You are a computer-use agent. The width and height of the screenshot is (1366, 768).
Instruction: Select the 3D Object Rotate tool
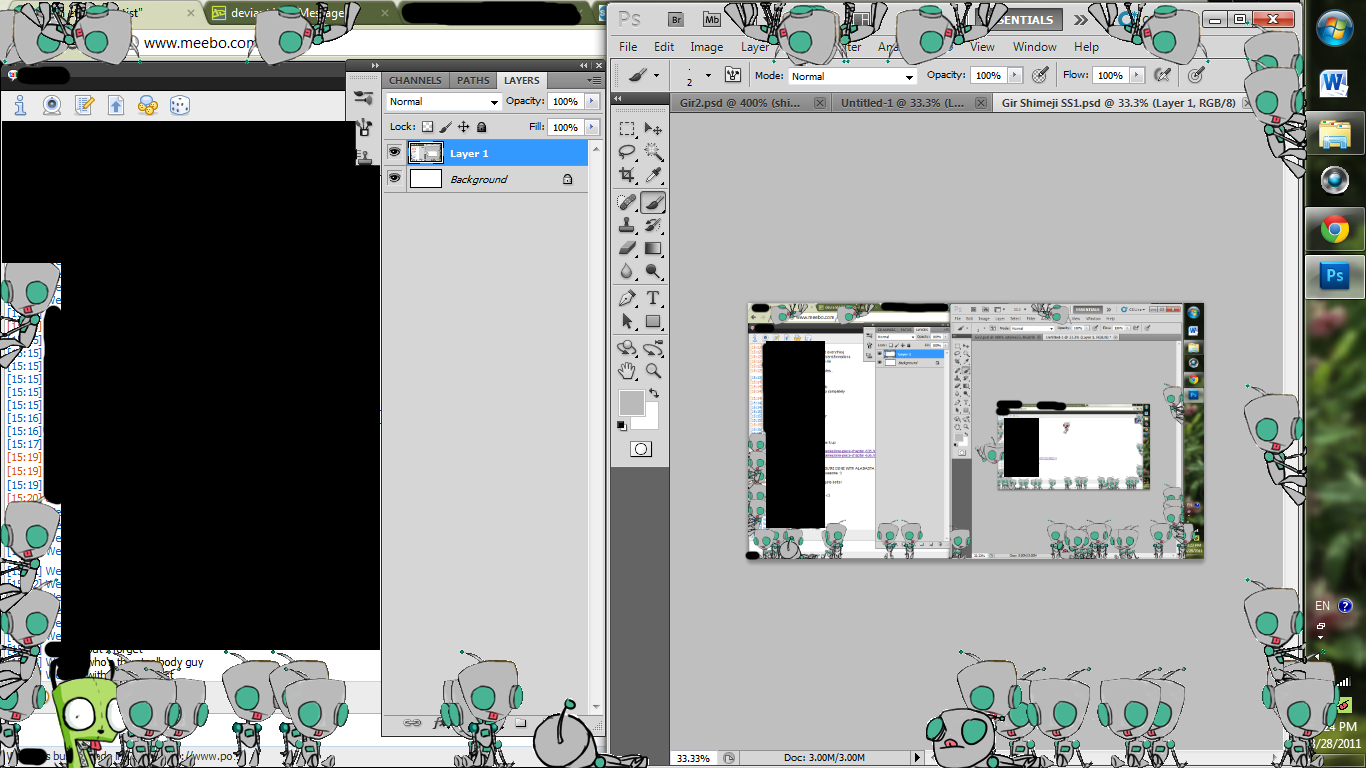pos(627,348)
